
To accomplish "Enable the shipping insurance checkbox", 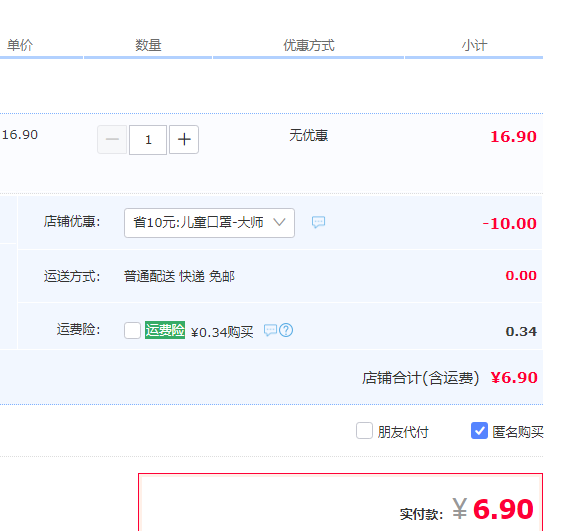I will (132, 330).
